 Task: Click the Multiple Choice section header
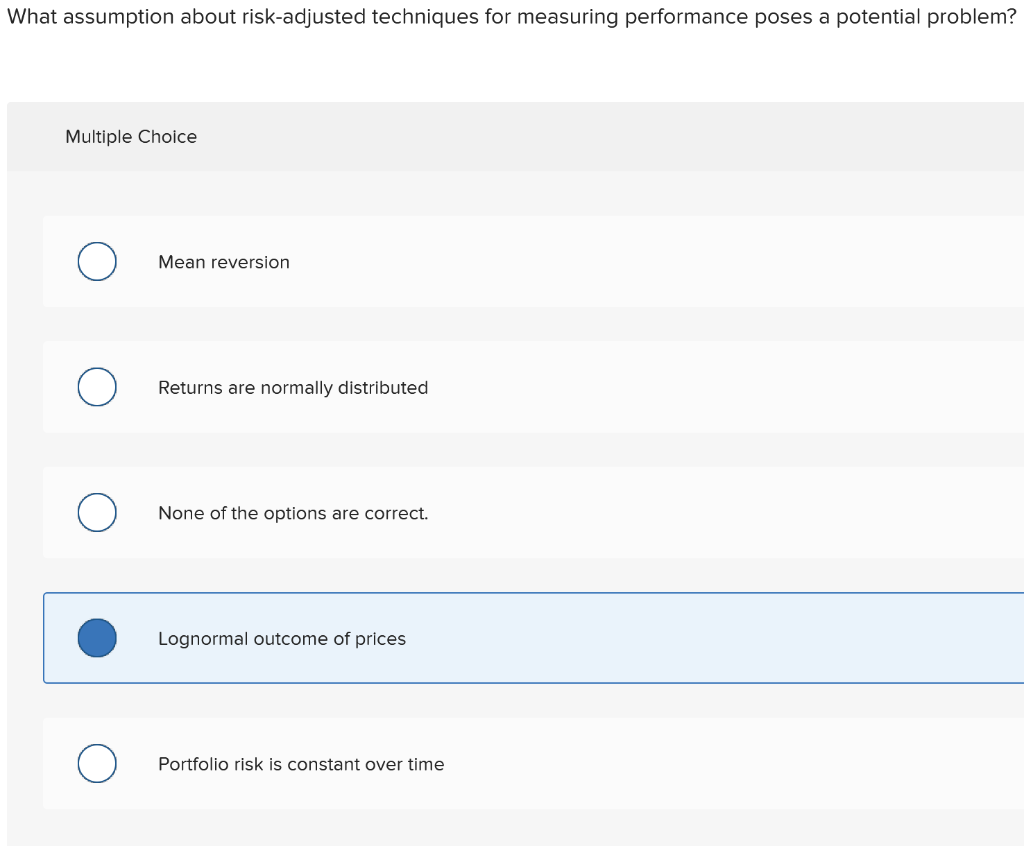coord(131,137)
